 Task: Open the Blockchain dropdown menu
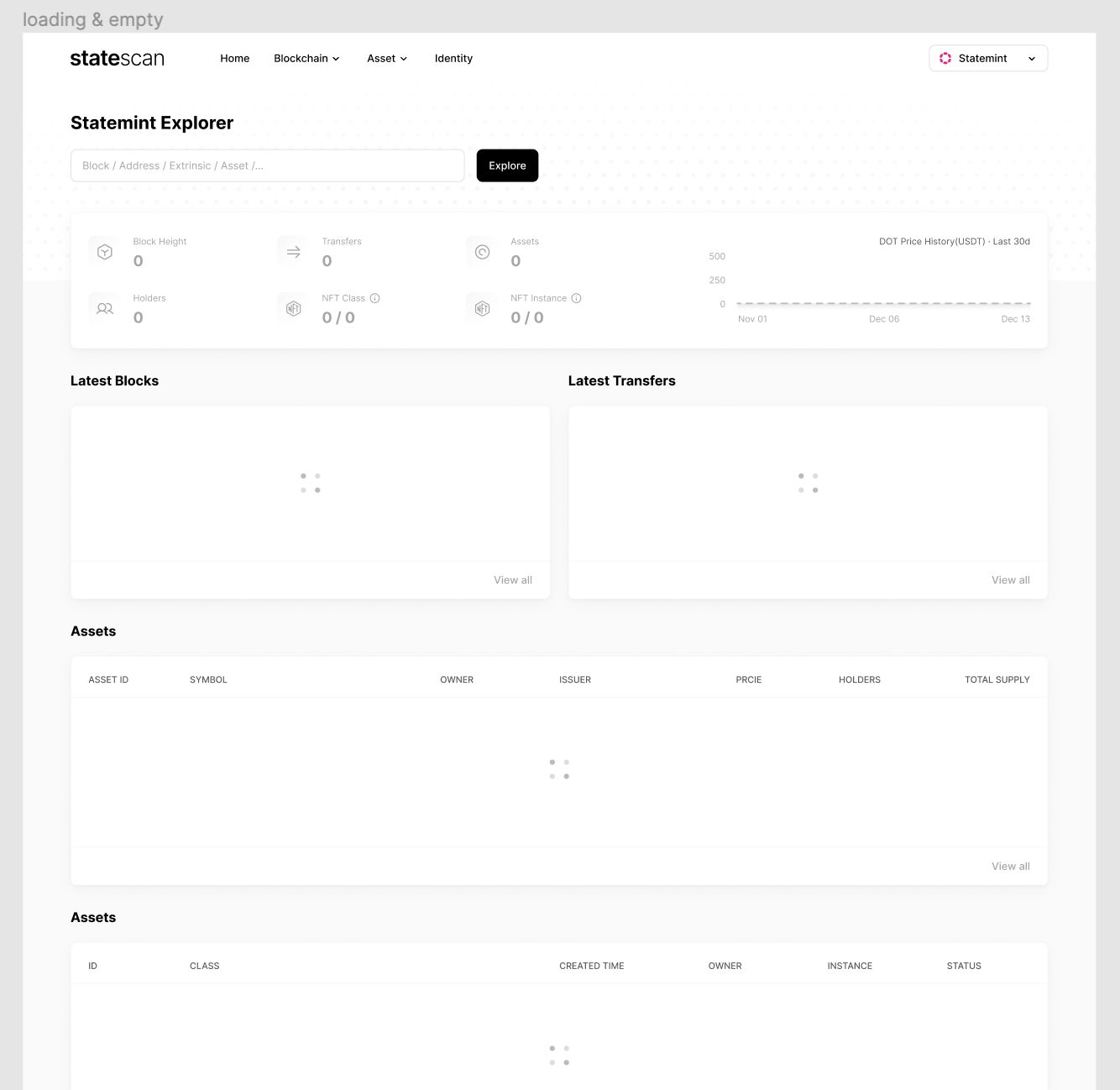click(306, 58)
